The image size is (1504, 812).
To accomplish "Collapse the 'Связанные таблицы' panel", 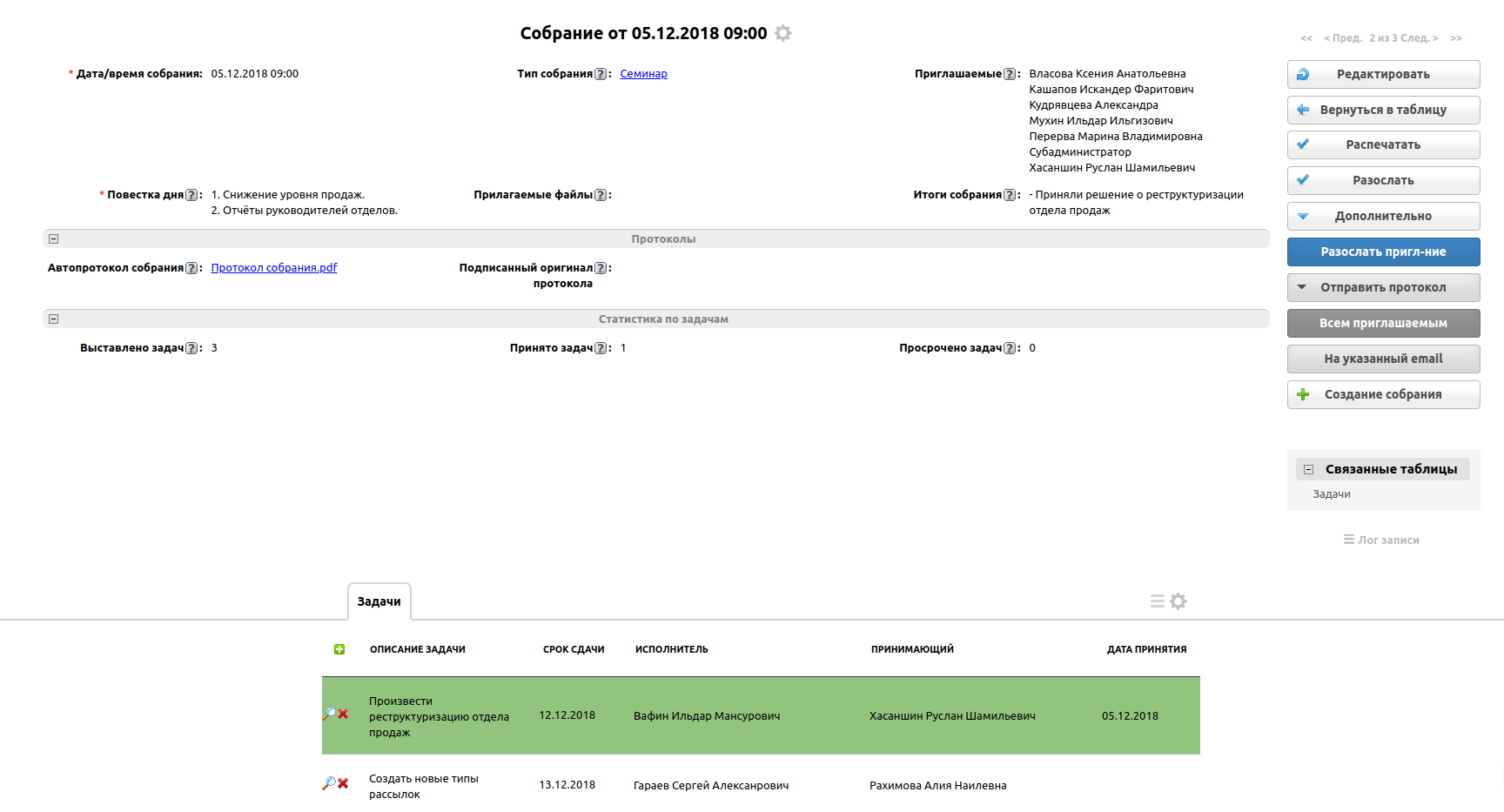I will coord(1308,469).
